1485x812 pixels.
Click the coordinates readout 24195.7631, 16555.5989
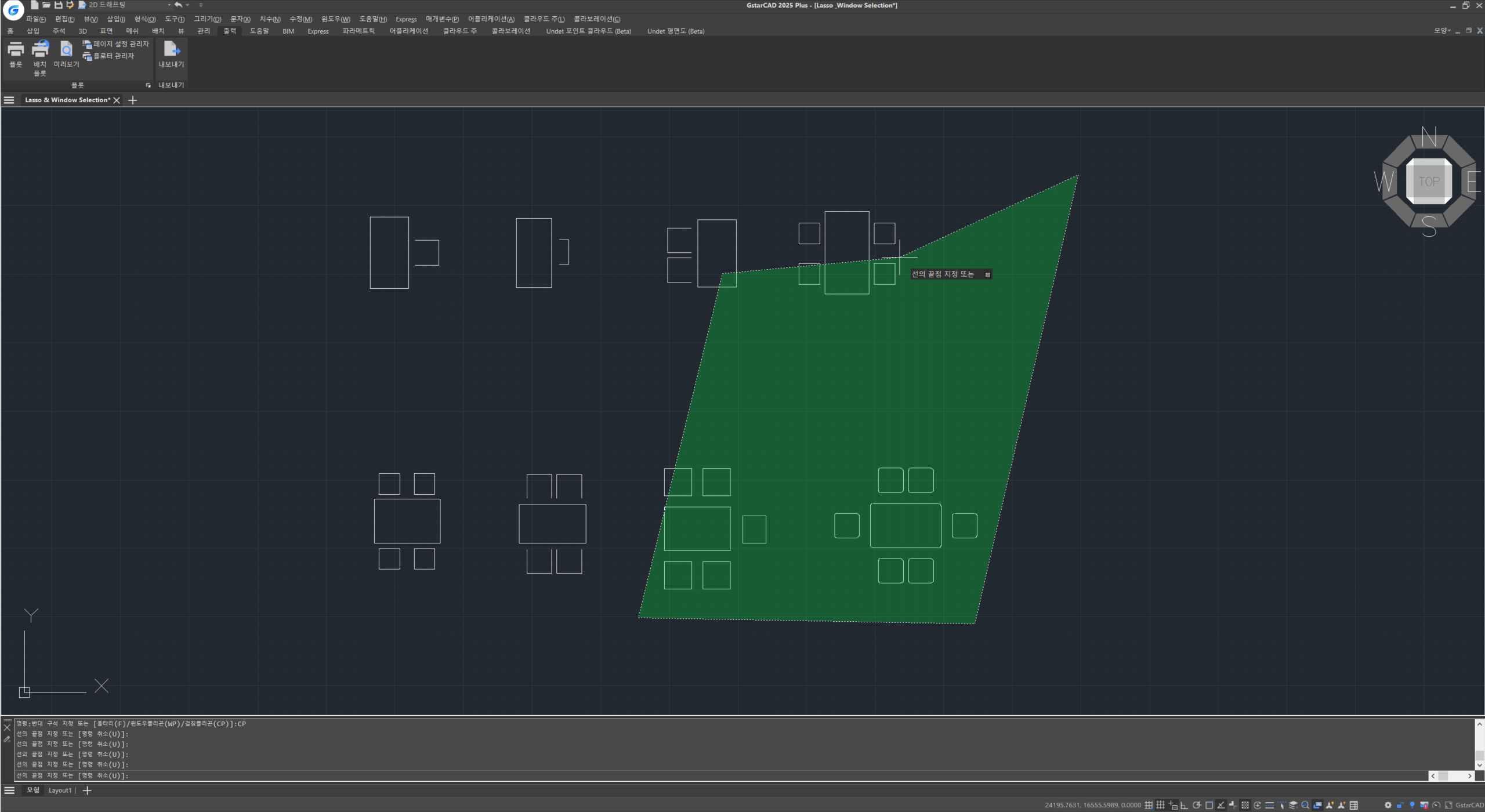[1093, 805]
